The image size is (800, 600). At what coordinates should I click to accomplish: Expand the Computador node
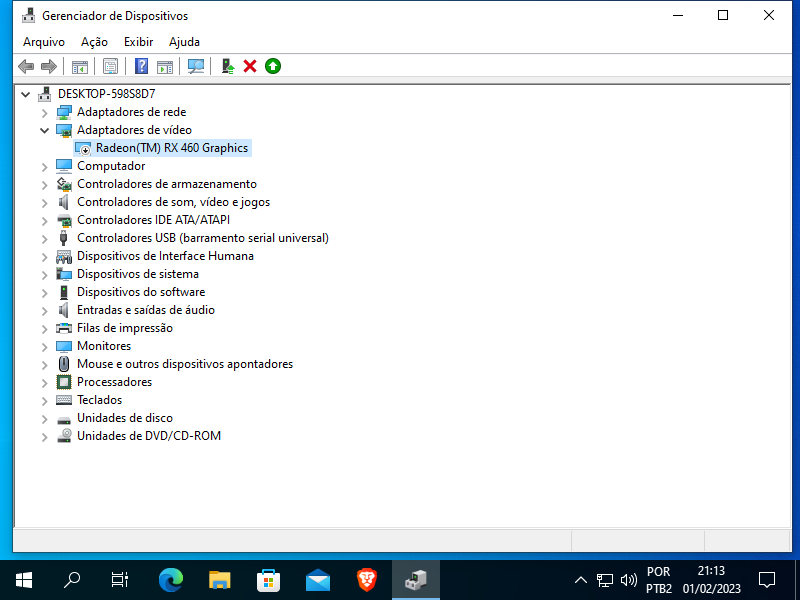coord(44,167)
